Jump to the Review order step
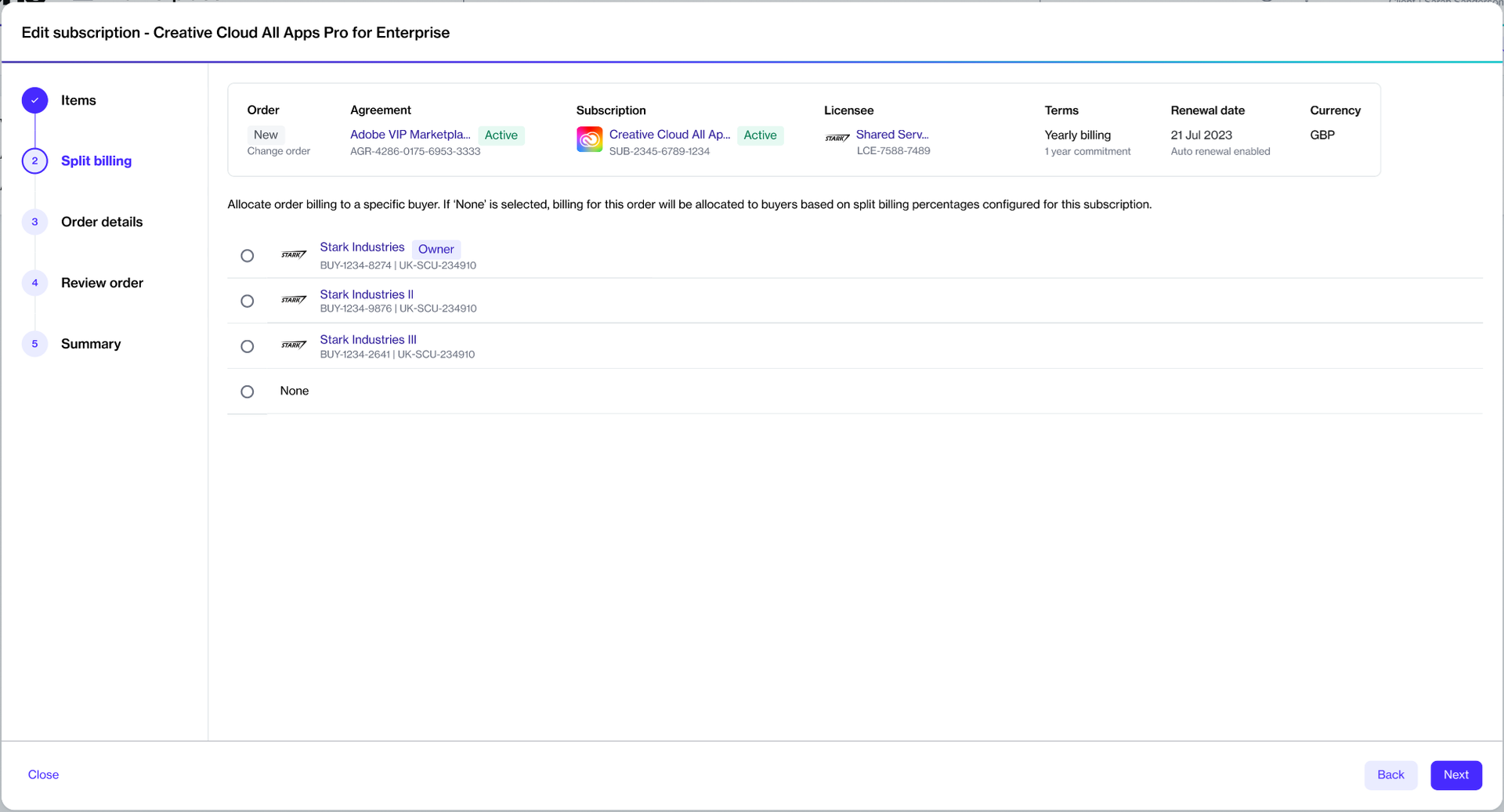1504x812 pixels. click(x=102, y=283)
